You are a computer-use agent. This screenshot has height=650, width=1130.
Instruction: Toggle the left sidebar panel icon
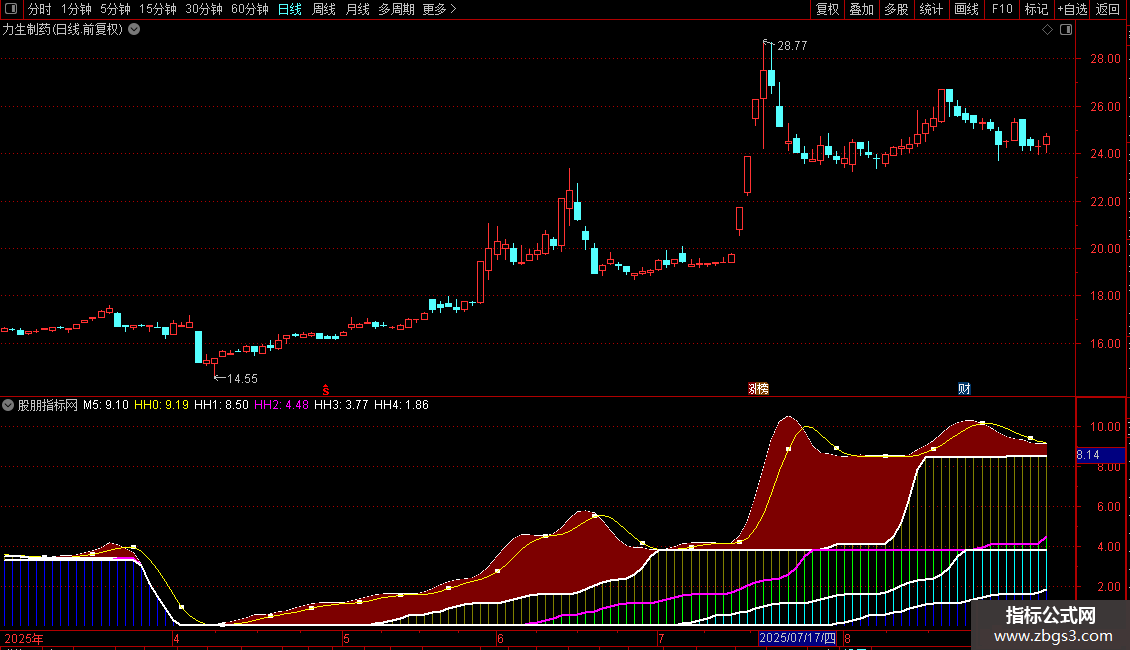point(11,9)
